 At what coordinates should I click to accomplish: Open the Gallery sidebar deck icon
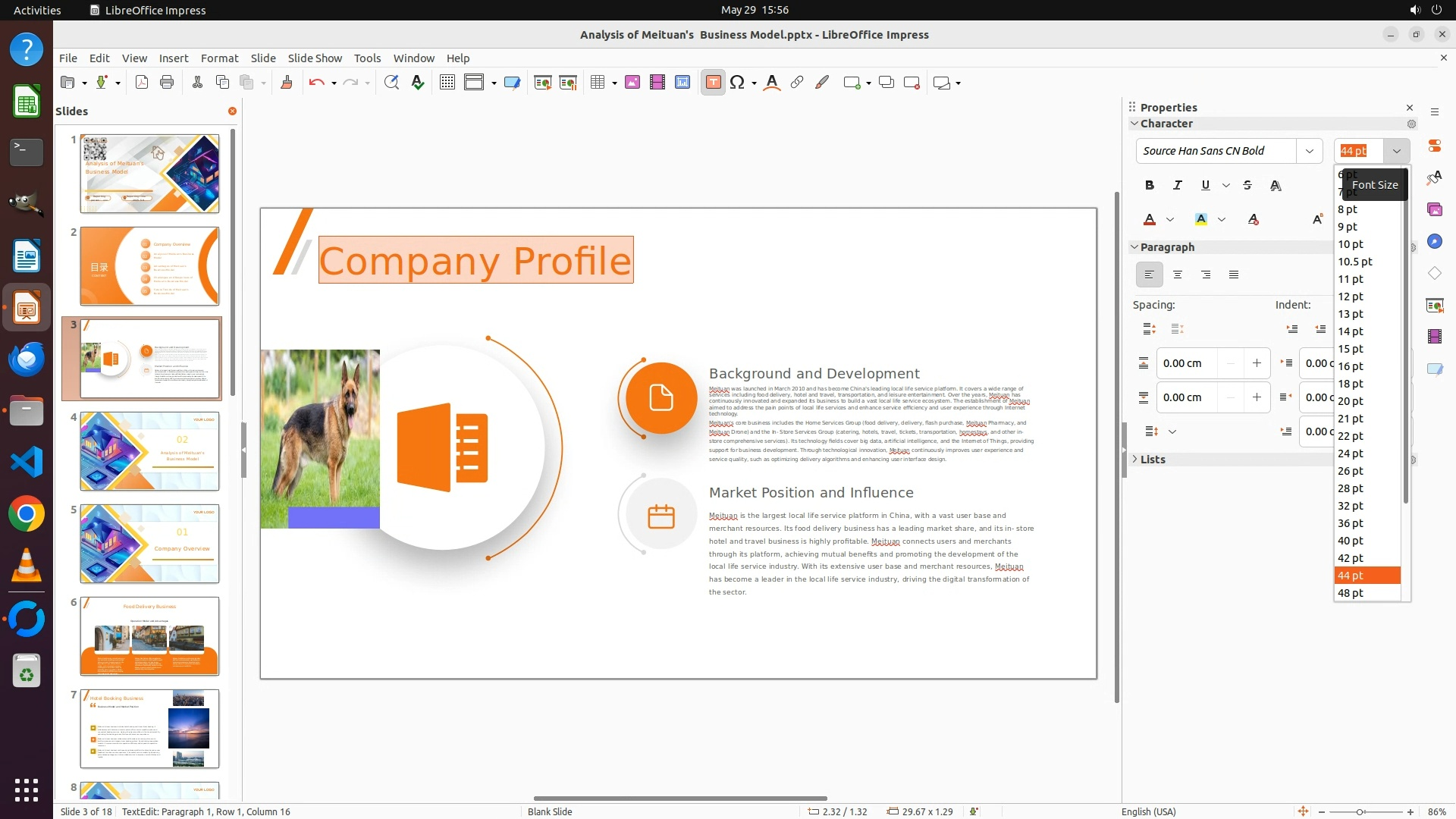point(1434,209)
